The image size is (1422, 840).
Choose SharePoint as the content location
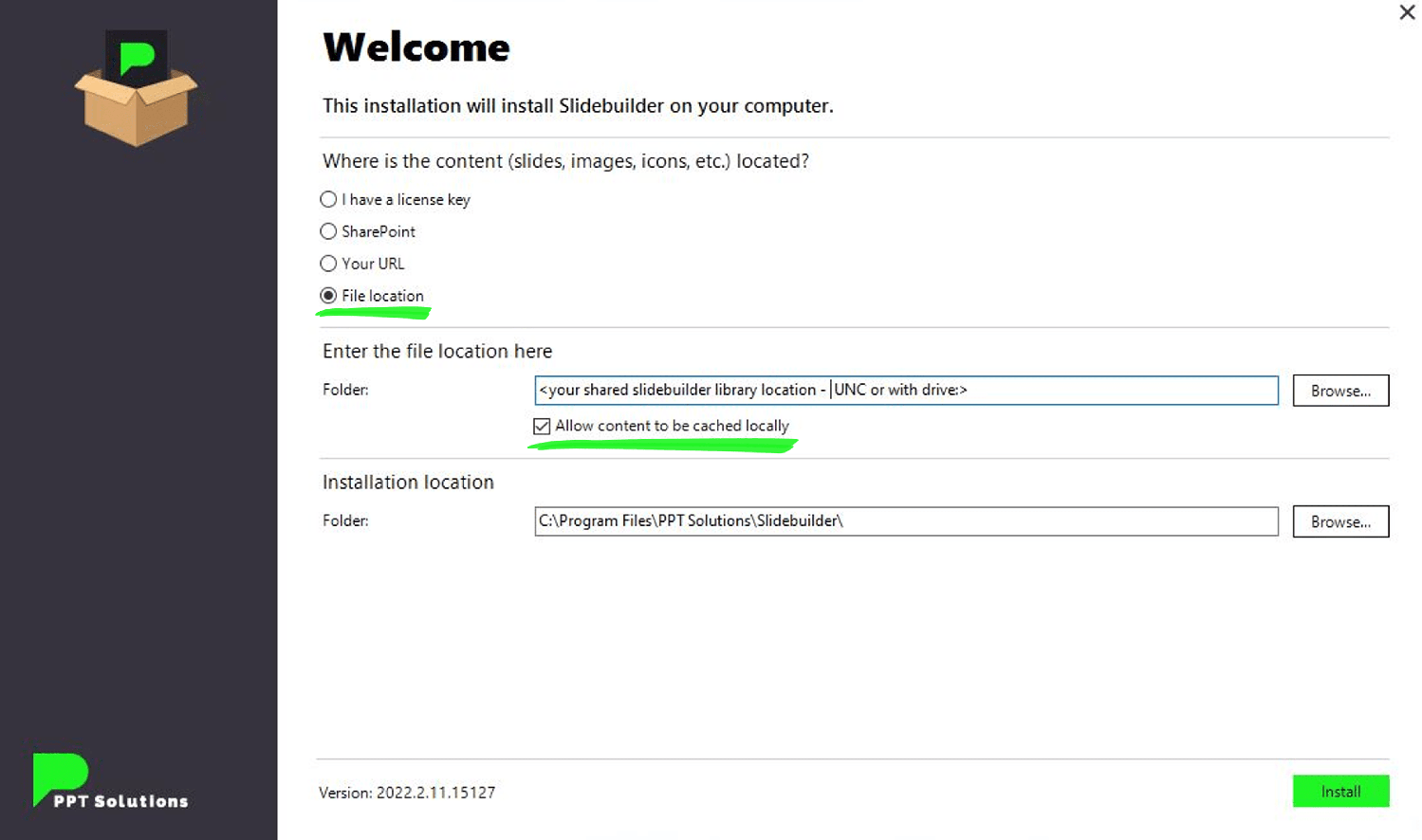pyautogui.click(x=327, y=231)
